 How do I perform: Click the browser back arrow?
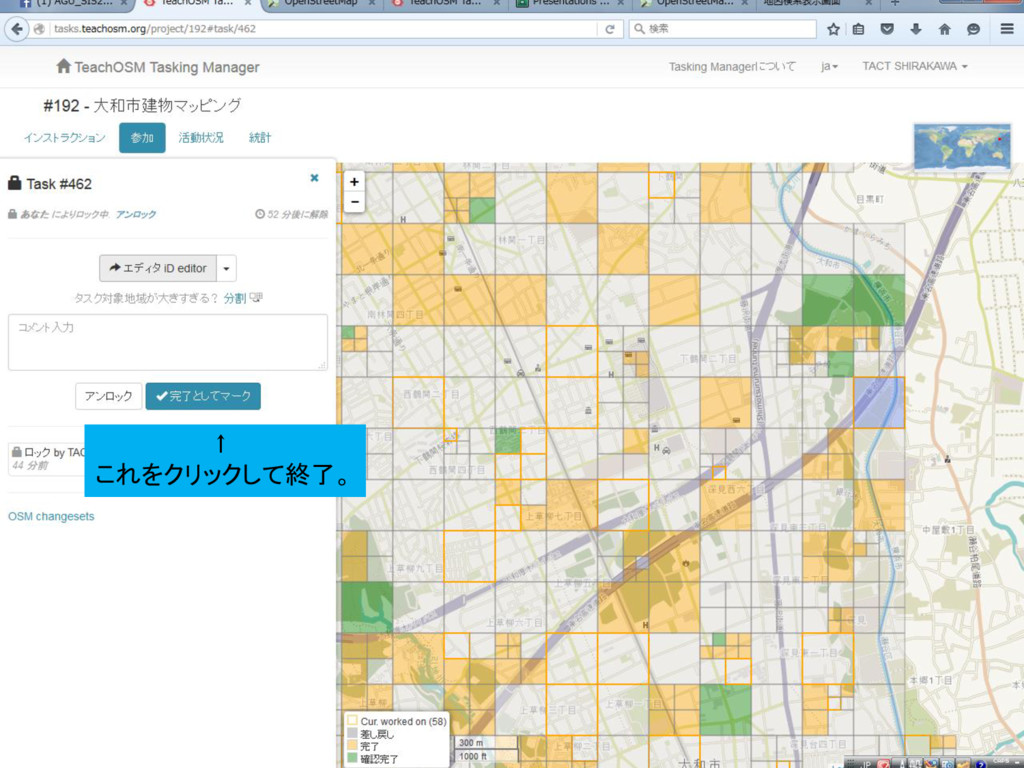(x=17, y=29)
